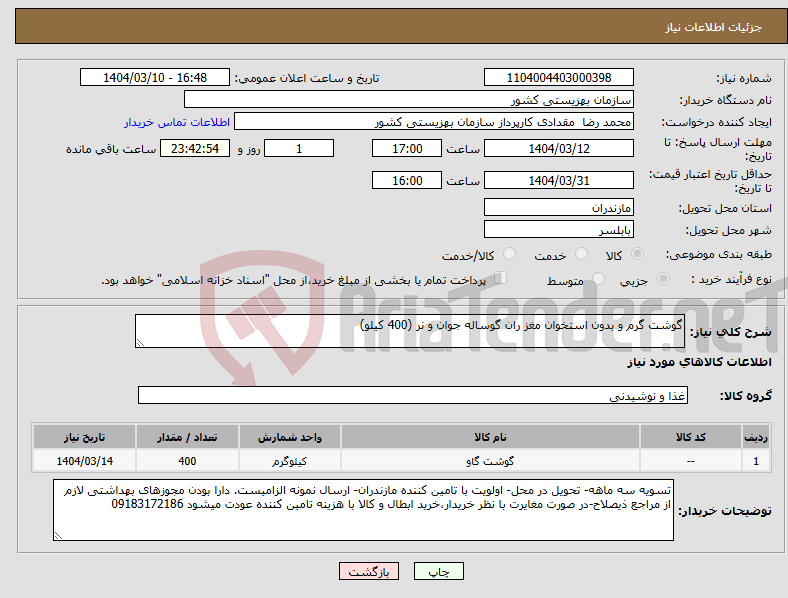Click the buyer organization name field
The image size is (788, 598).
[409, 99]
